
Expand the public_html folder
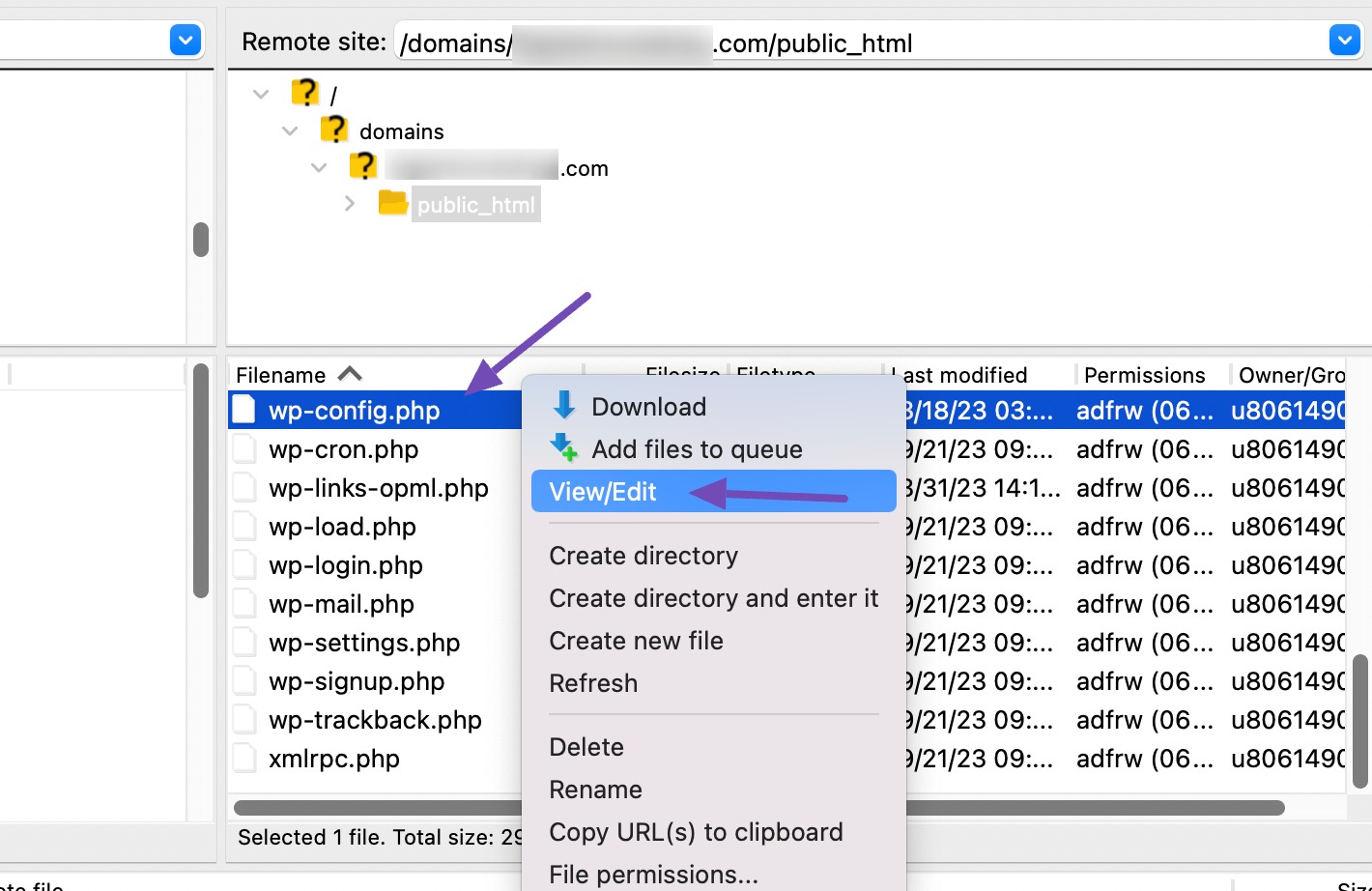click(350, 203)
